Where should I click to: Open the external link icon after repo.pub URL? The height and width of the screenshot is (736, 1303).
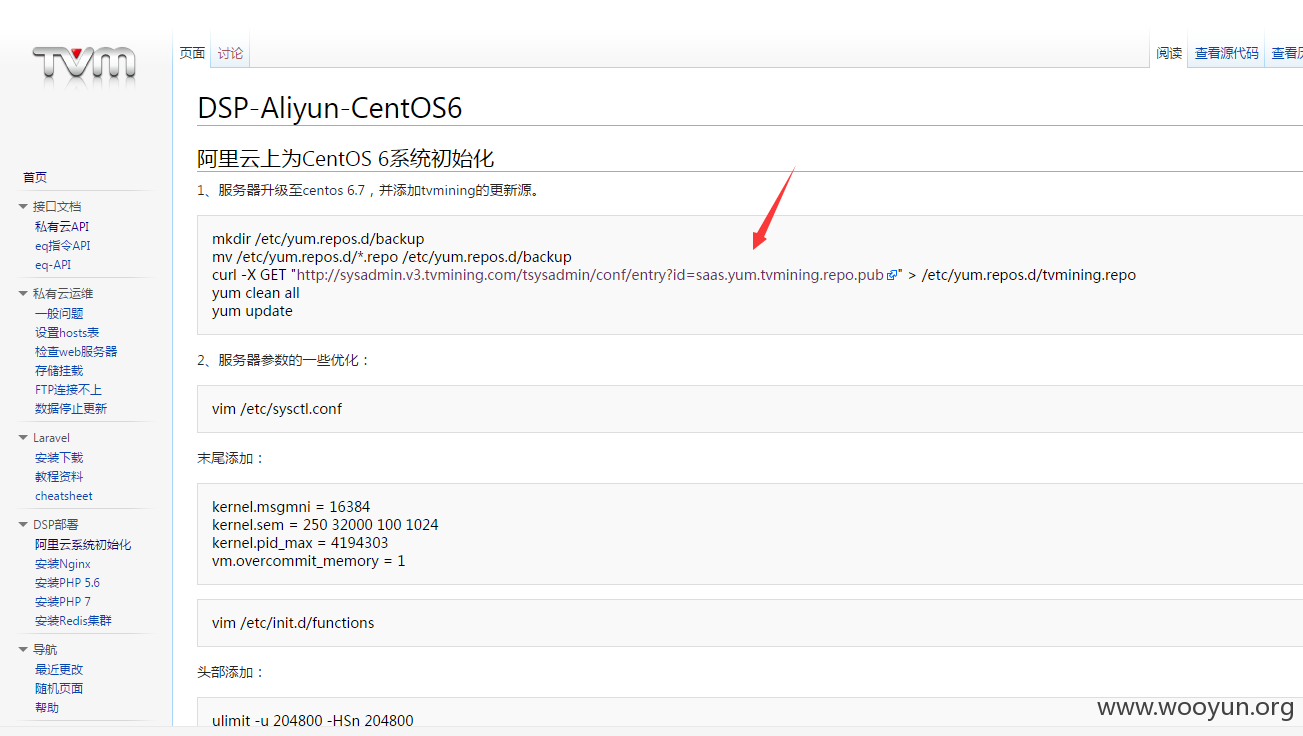pyautogui.click(x=892, y=275)
